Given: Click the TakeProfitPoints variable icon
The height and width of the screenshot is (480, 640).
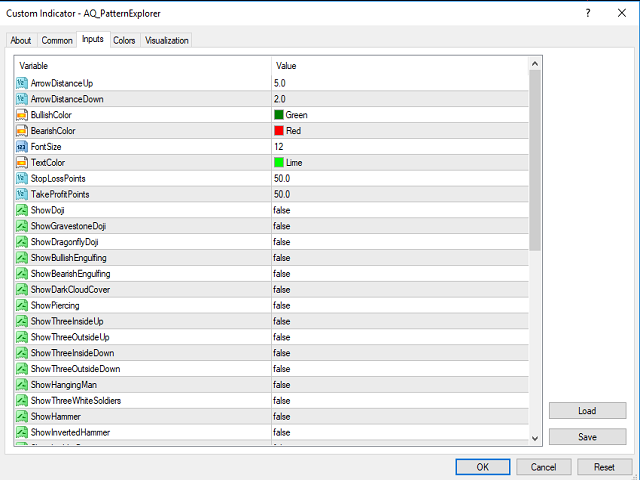Looking at the screenshot, I should pyautogui.click(x=22, y=194).
